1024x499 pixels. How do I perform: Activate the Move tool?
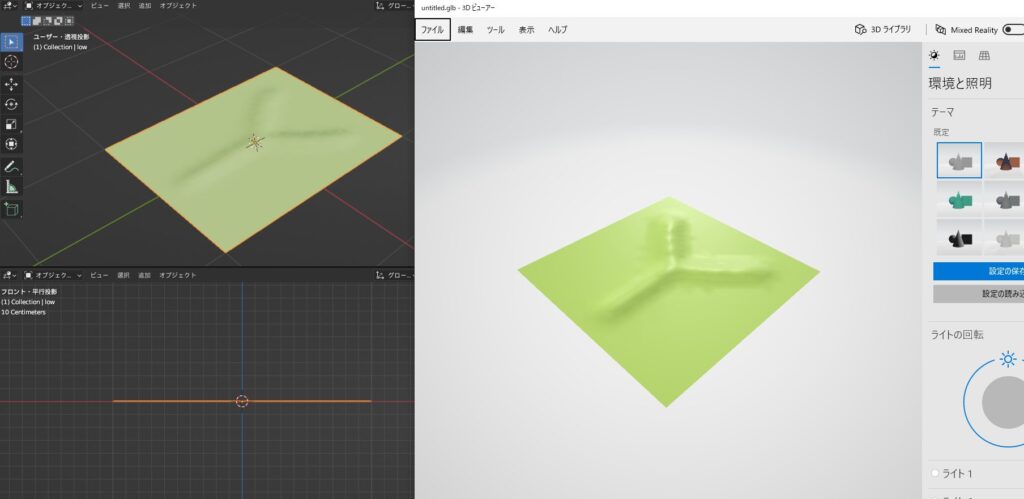11,85
